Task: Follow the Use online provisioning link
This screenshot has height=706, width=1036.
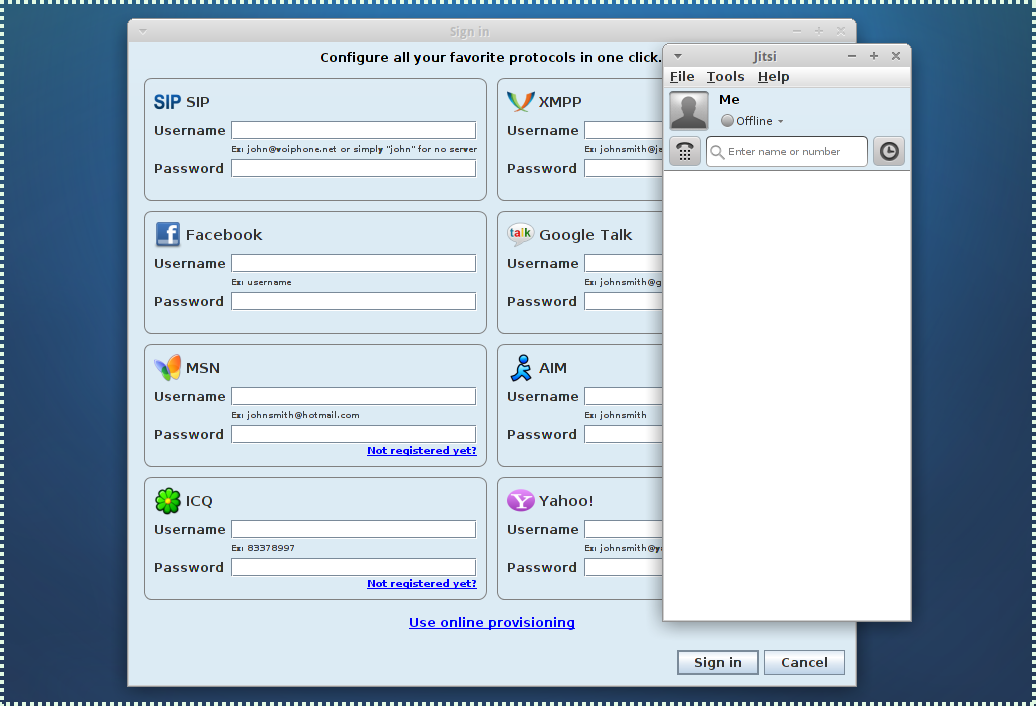Action: [x=492, y=622]
